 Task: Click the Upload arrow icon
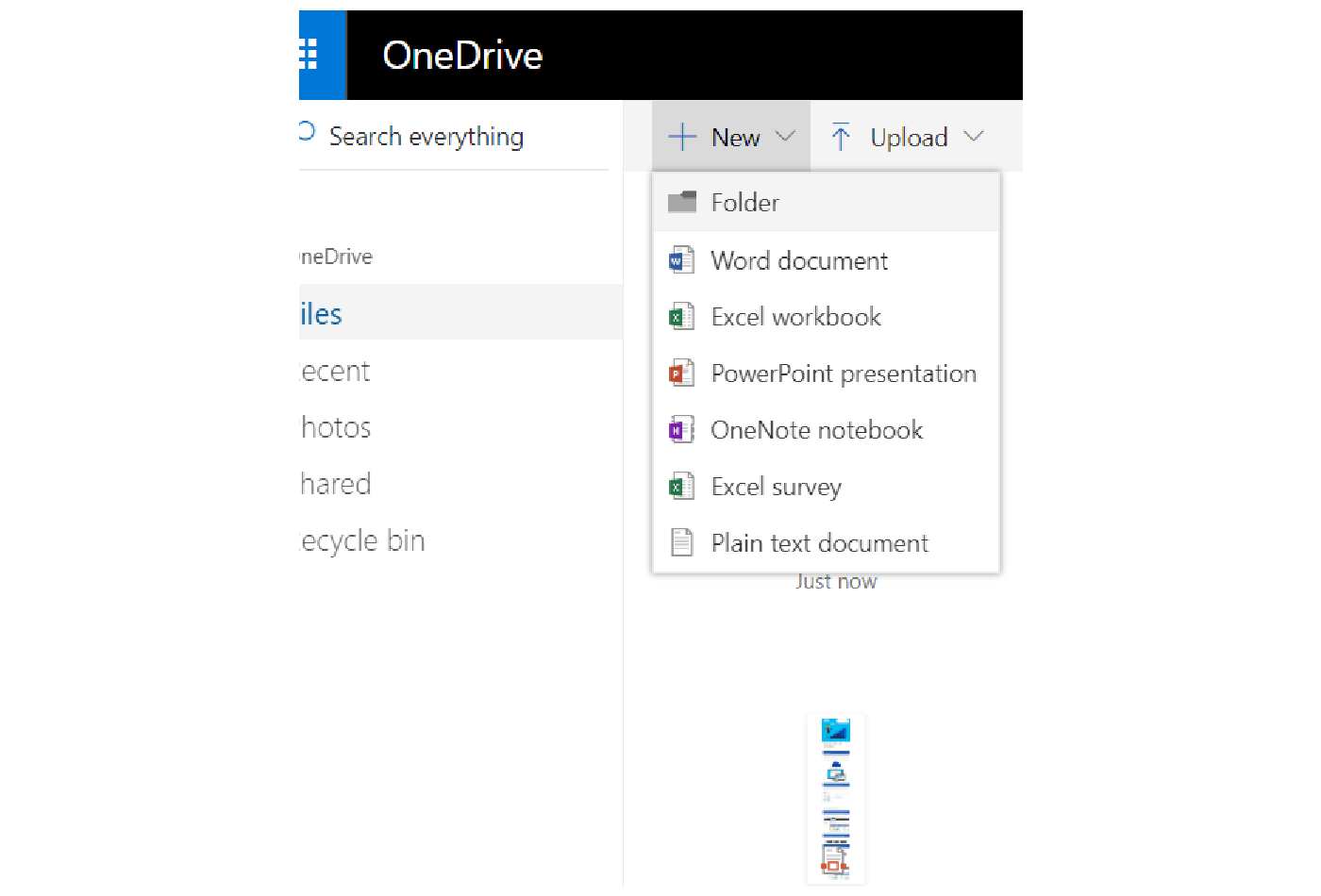click(x=841, y=137)
